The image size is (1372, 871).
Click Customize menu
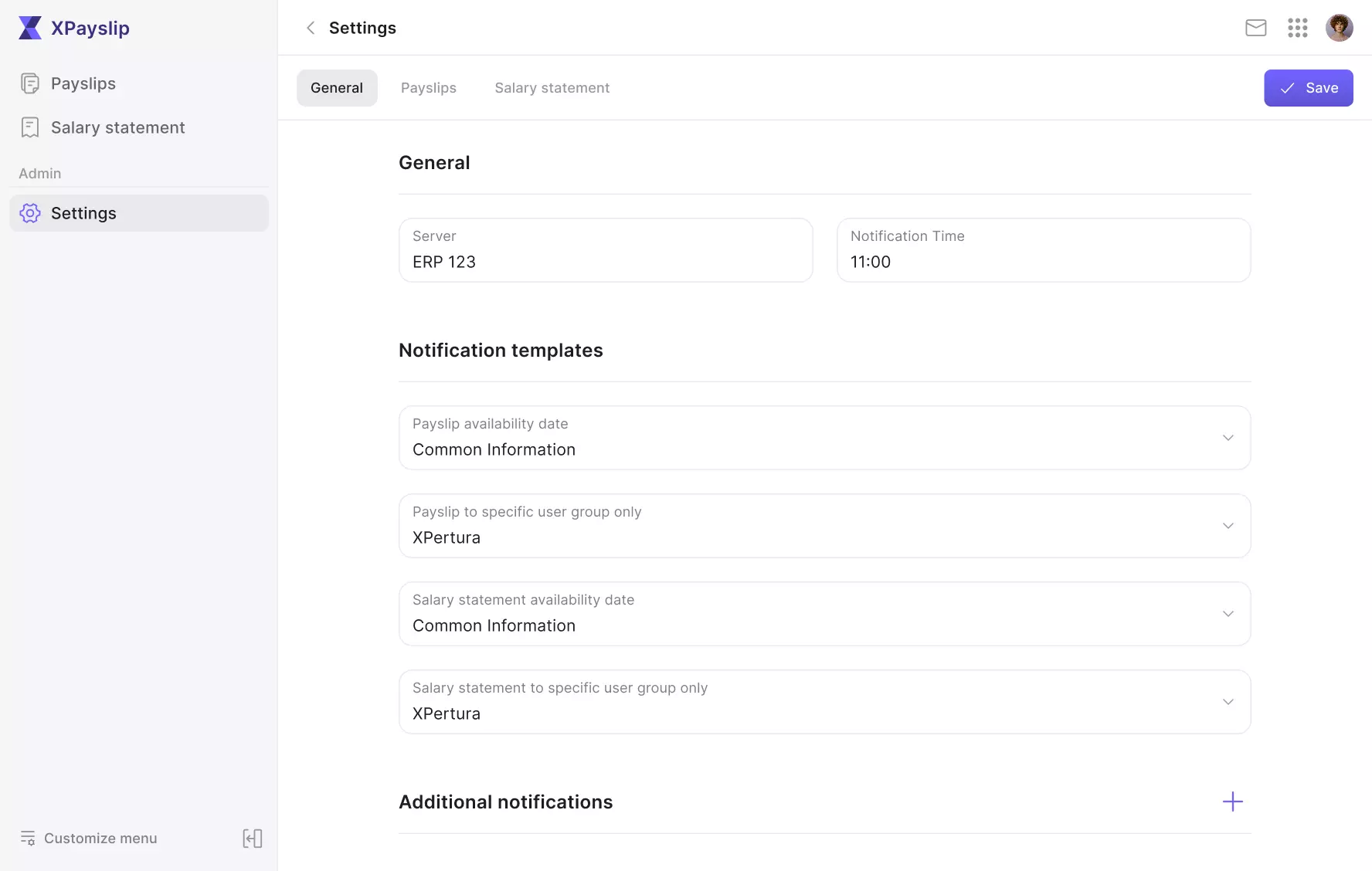coord(89,839)
